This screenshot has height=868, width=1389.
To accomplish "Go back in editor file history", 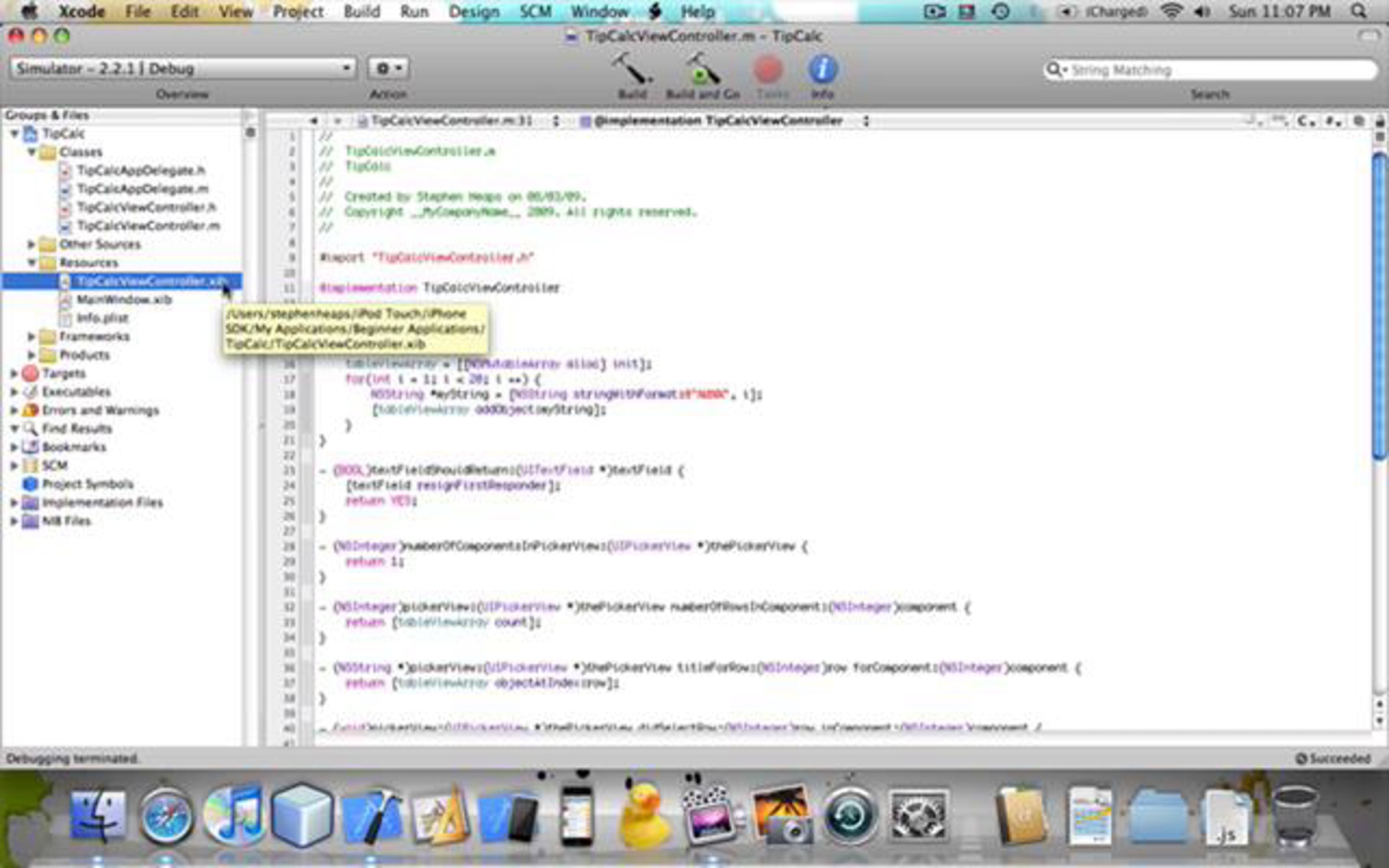I will click(x=313, y=121).
